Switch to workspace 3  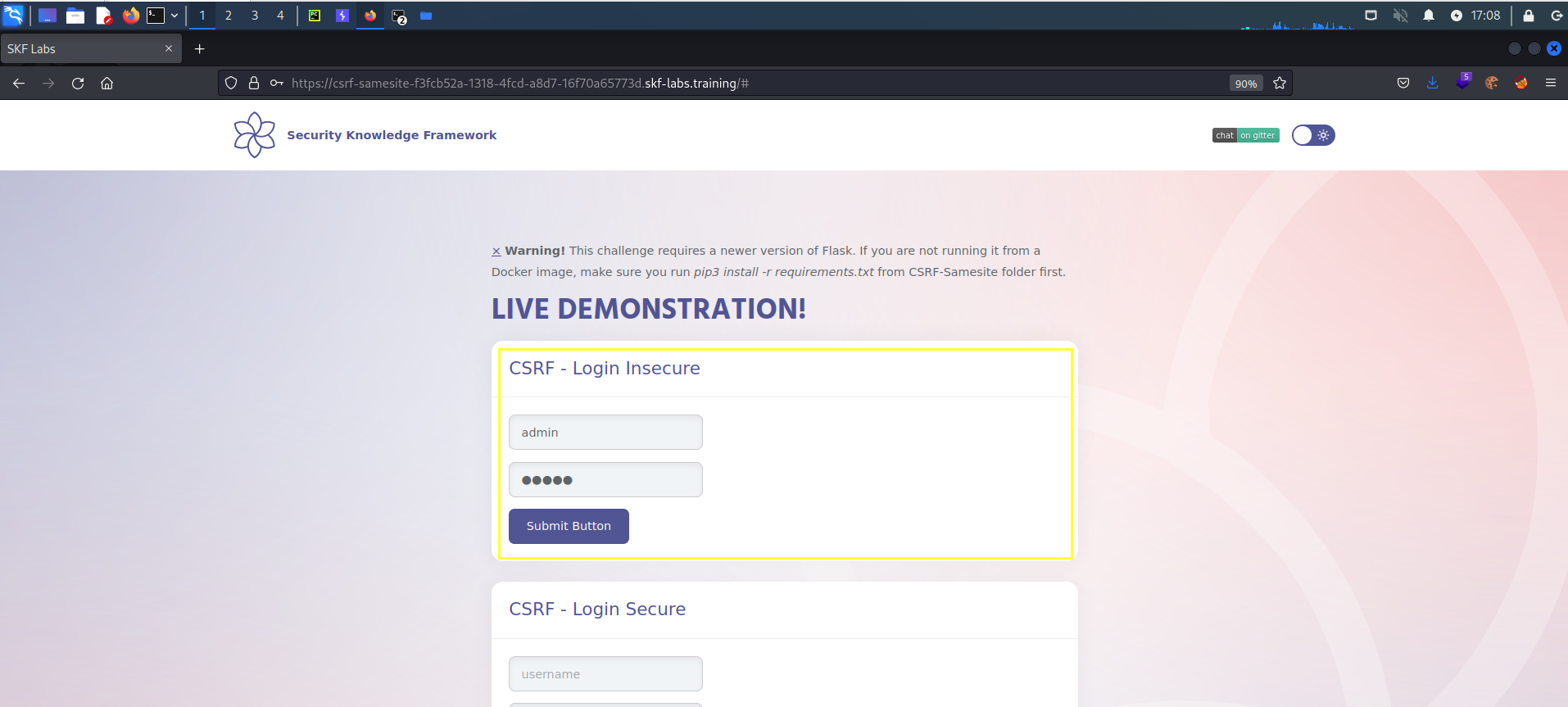coord(255,16)
